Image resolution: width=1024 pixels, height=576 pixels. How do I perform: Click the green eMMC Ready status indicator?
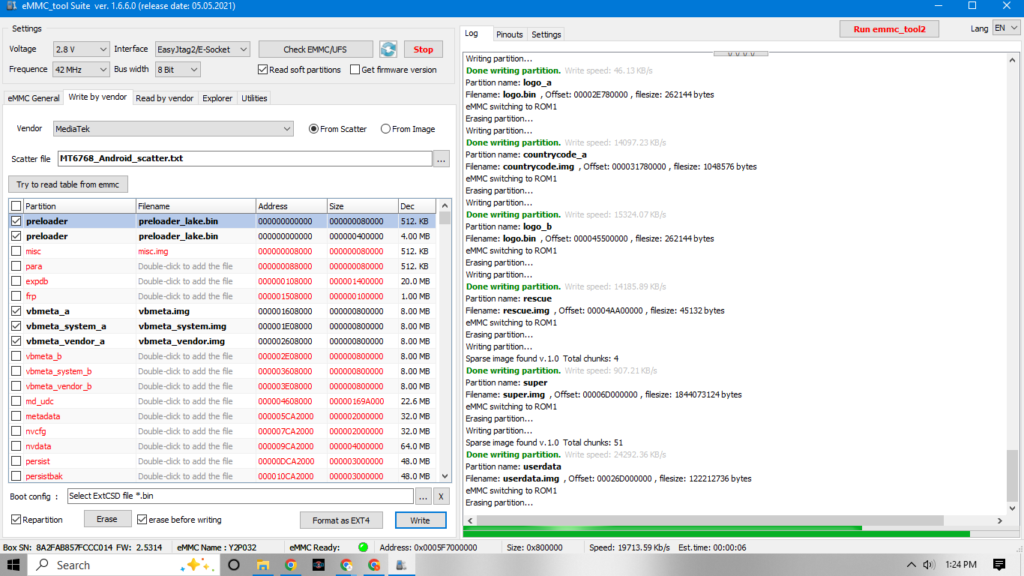362,547
